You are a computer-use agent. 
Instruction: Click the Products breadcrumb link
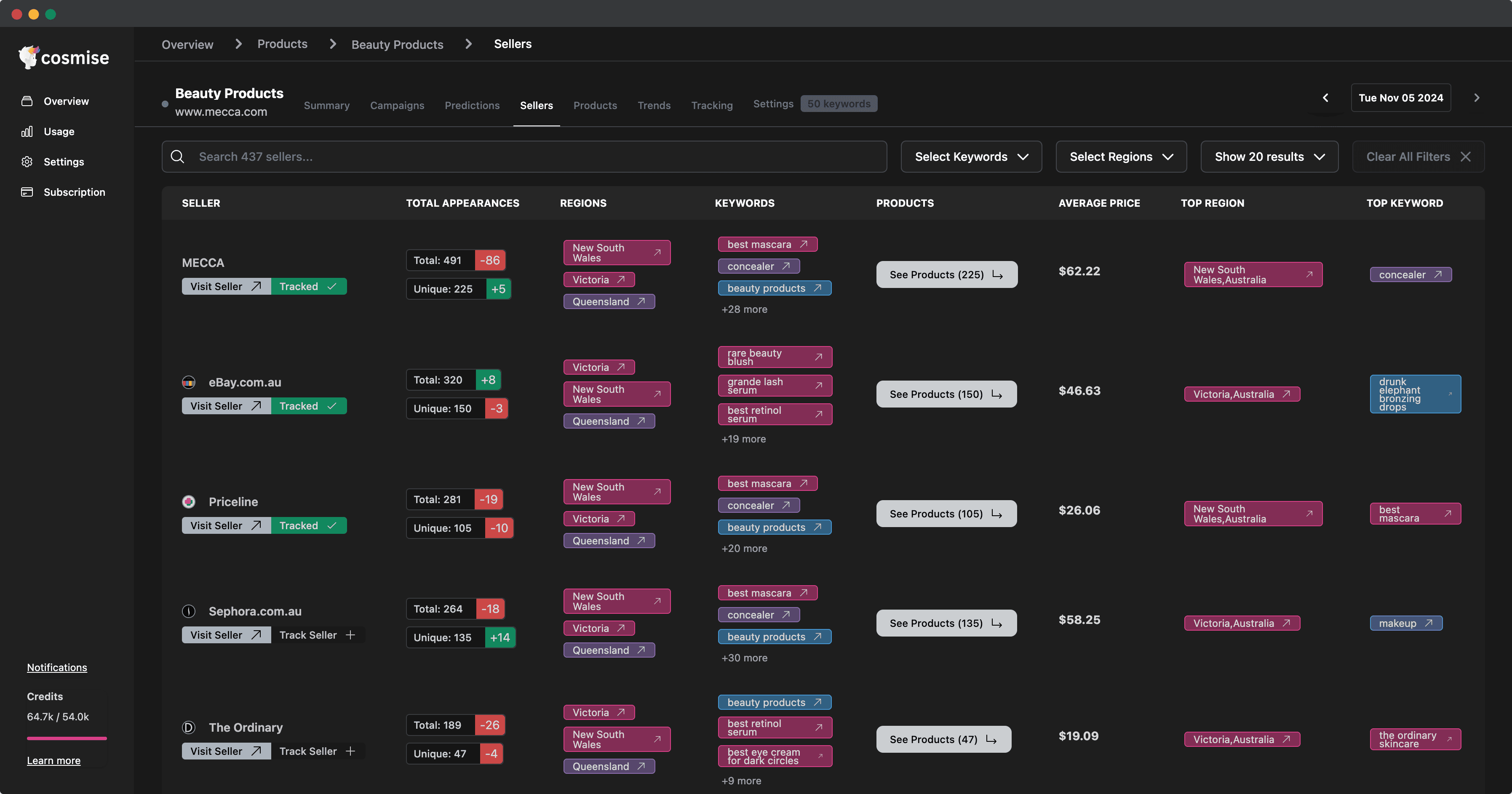[x=282, y=44]
